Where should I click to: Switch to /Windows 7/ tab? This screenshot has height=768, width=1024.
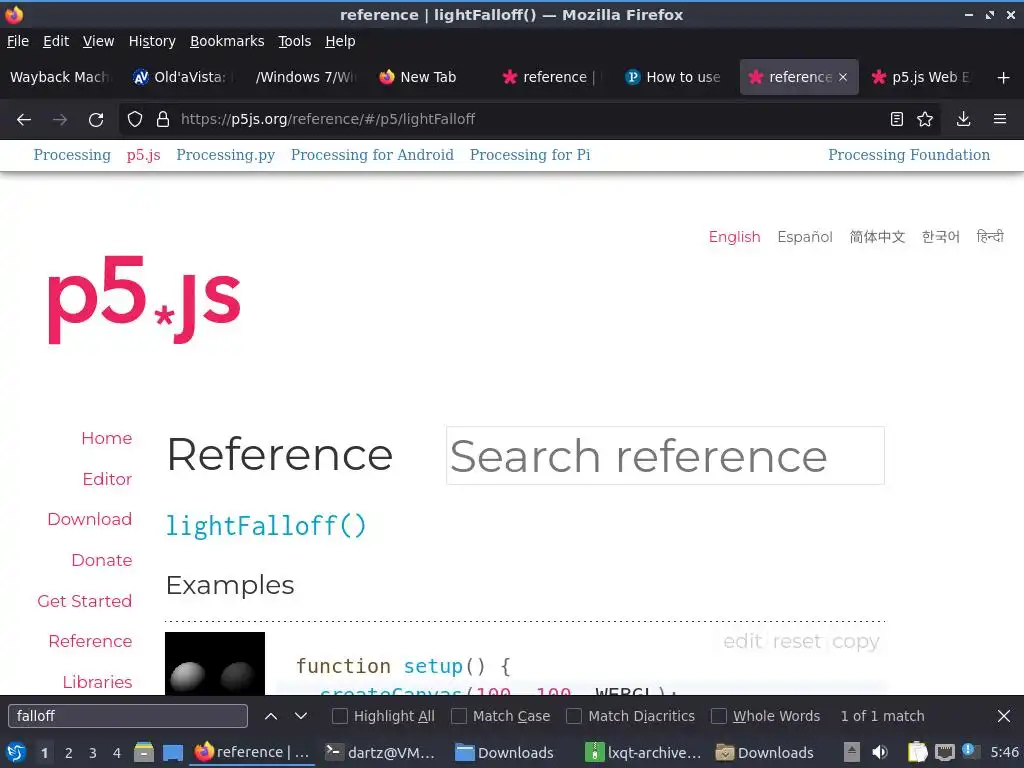(304, 77)
